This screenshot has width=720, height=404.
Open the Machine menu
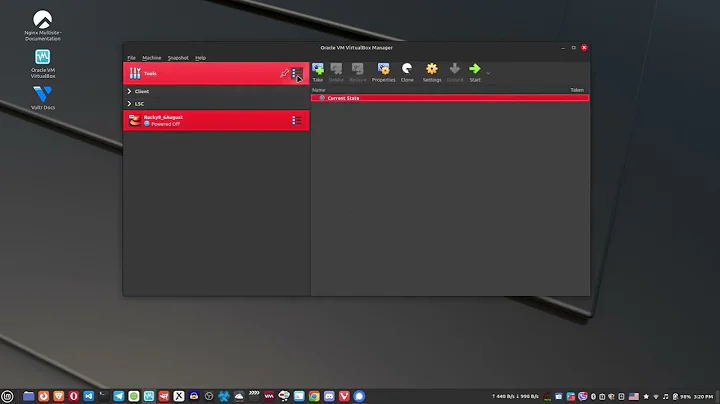pyautogui.click(x=152, y=58)
